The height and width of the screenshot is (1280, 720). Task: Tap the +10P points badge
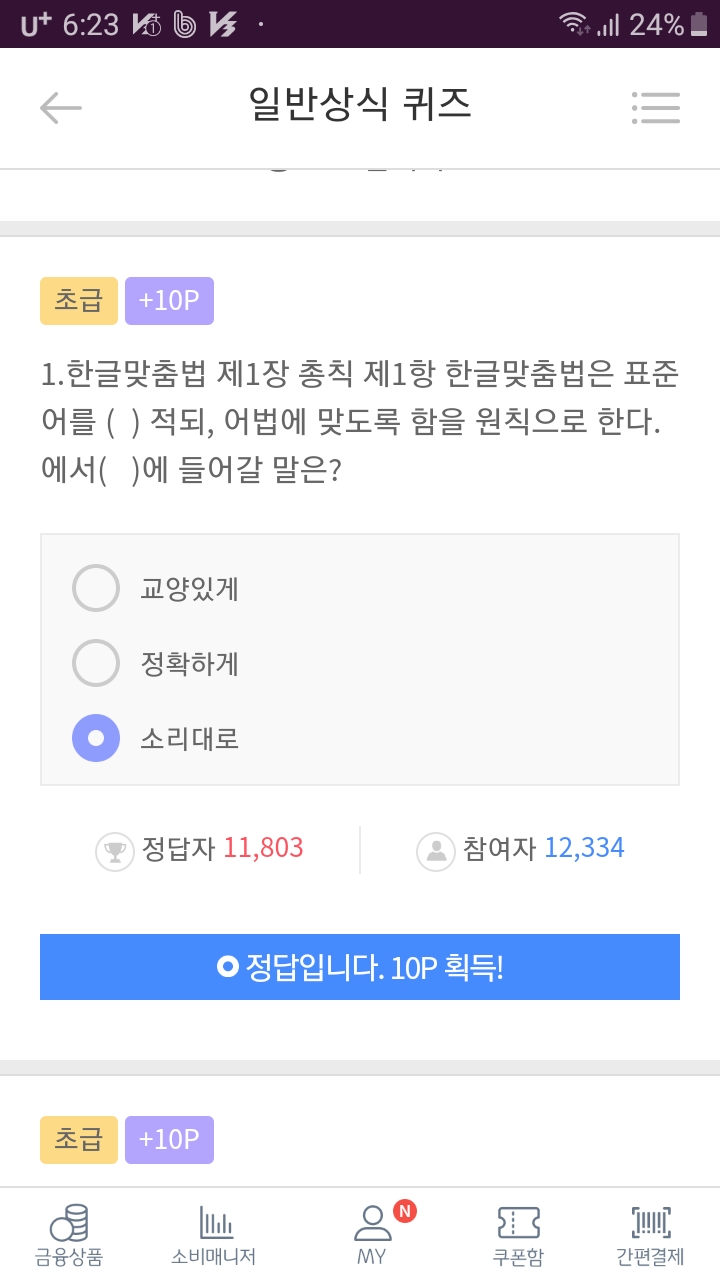pyautogui.click(x=169, y=301)
